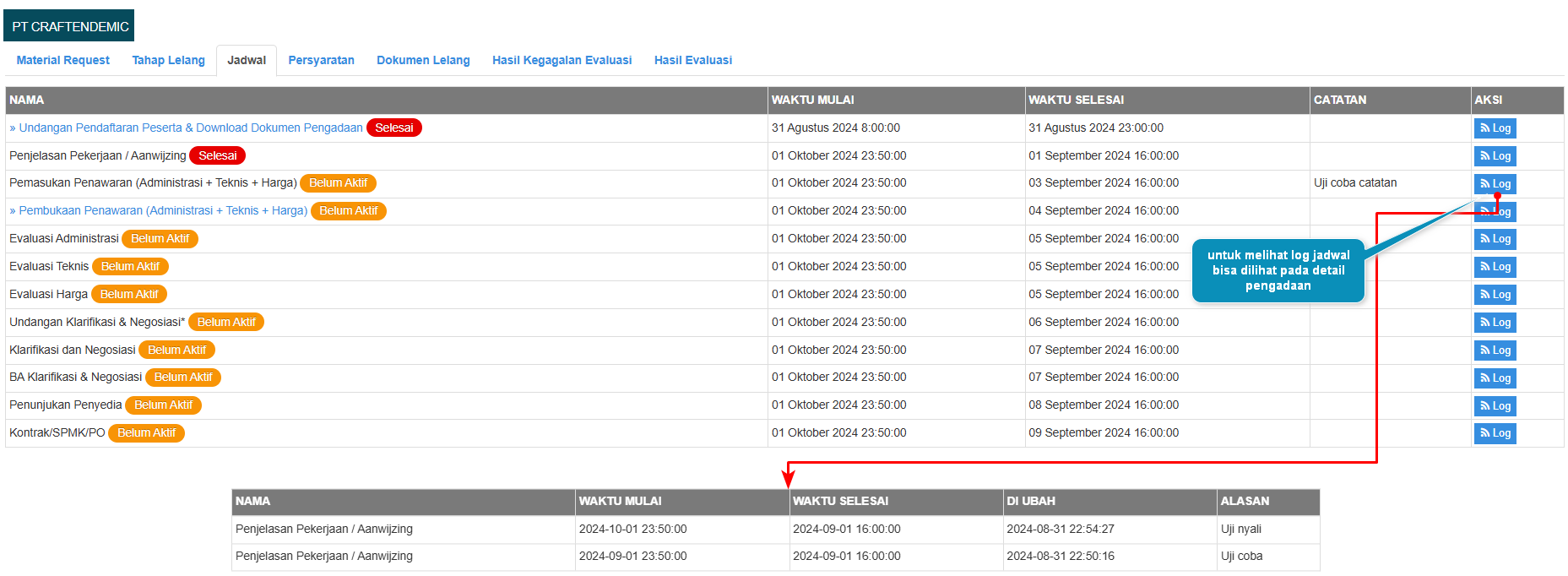Image resolution: width=1568 pixels, height=576 pixels.
Task: Select the Dokumen Lelang tab
Action: (x=423, y=60)
